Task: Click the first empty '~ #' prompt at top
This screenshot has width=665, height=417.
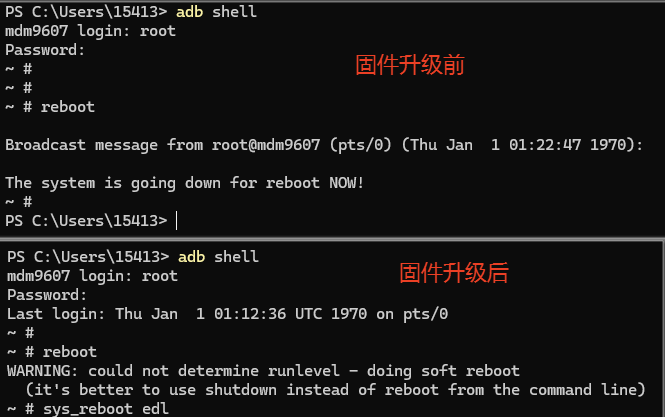Action: [x=19, y=69]
